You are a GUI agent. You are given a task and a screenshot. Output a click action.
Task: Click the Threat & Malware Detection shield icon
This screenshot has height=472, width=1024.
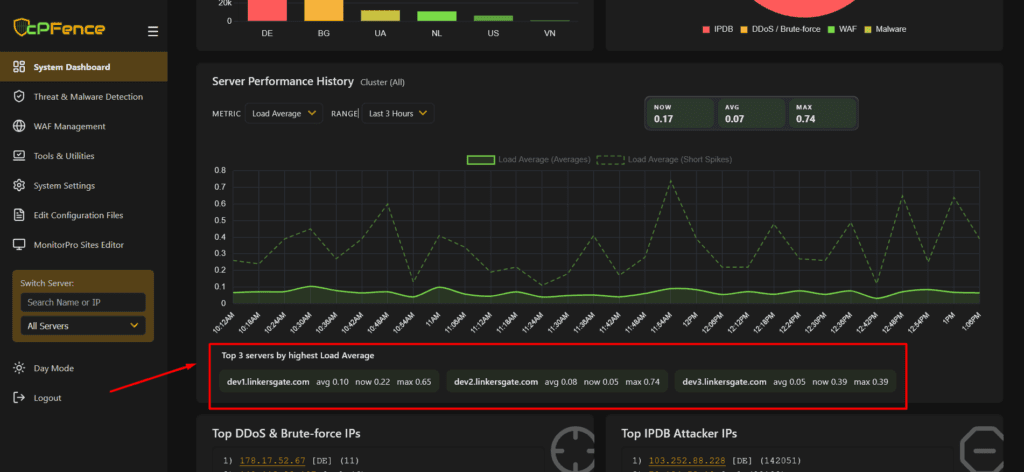click(x=19, y=97)
